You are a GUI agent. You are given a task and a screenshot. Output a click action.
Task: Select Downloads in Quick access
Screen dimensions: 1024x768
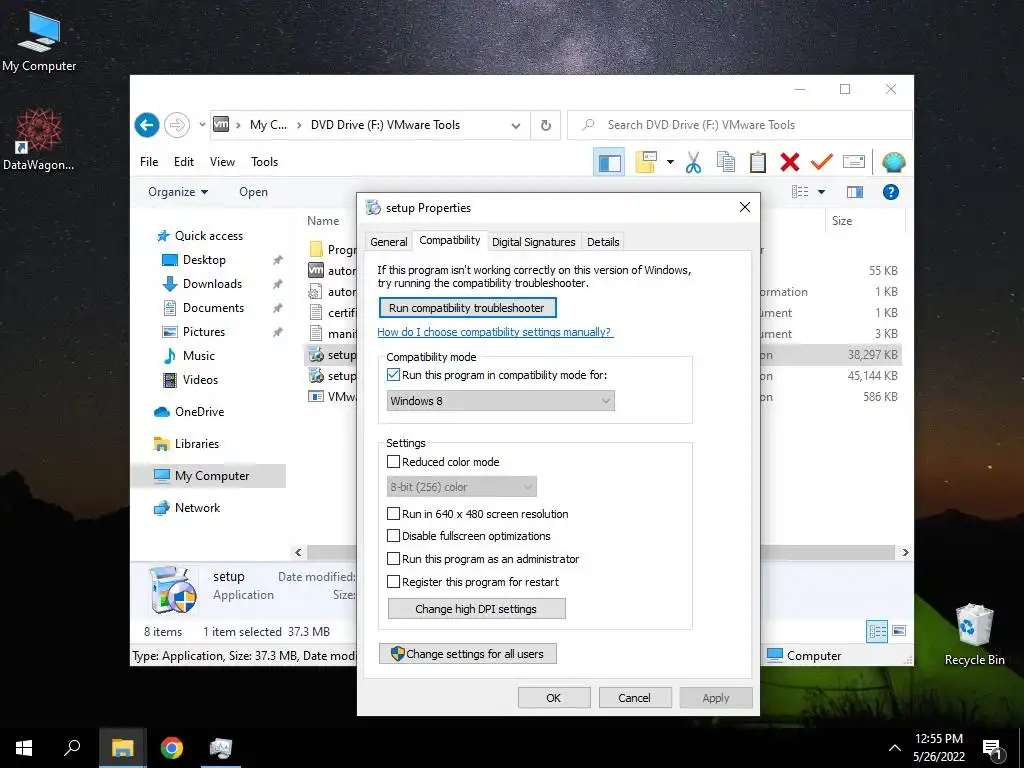coord(212,283)
